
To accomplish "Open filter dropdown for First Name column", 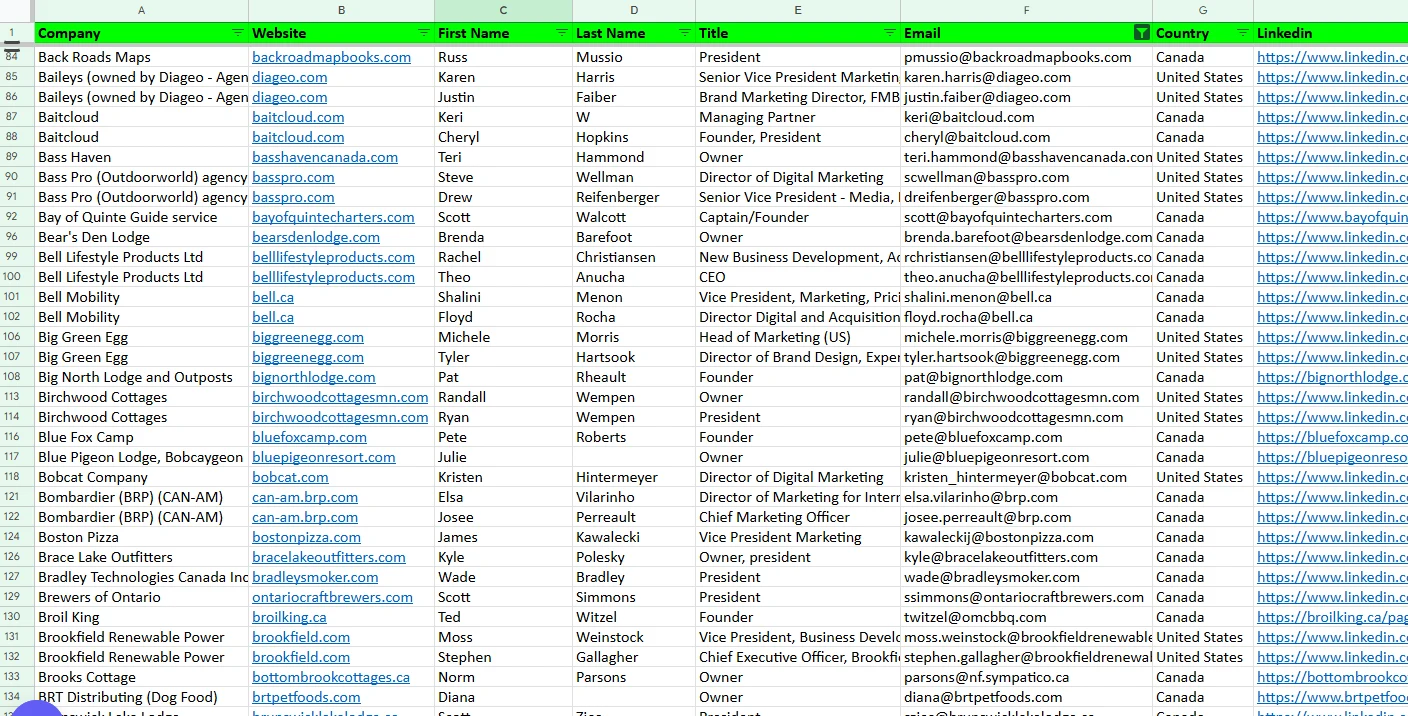I will [x=562, y=33].
